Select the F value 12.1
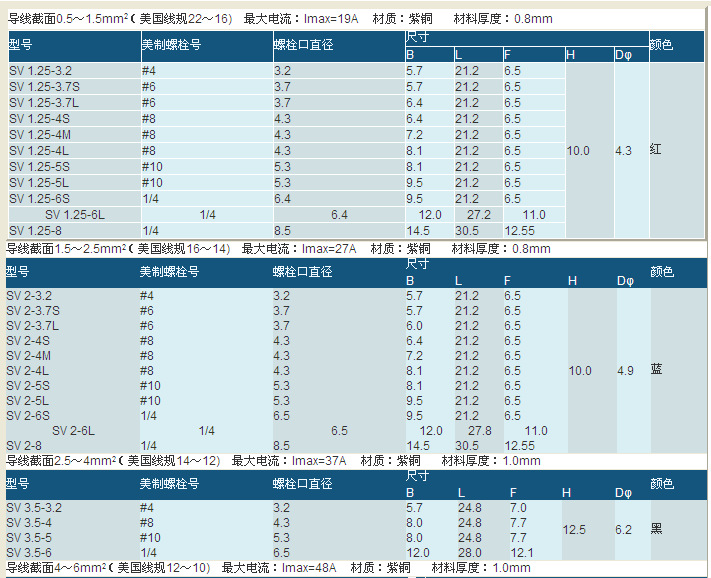 click(x=522, y=553)
